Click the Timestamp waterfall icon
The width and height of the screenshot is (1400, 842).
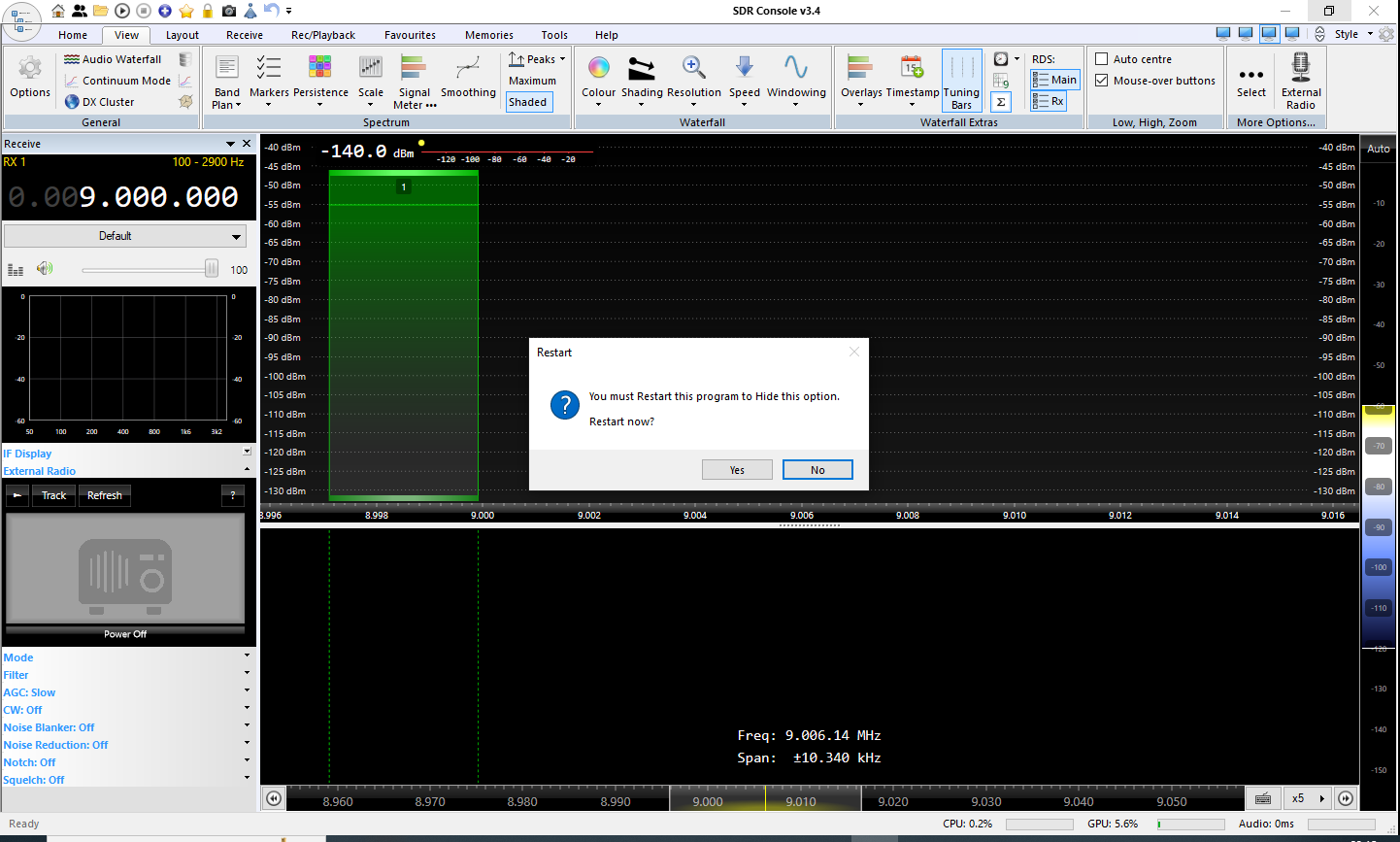click(912, 70)
